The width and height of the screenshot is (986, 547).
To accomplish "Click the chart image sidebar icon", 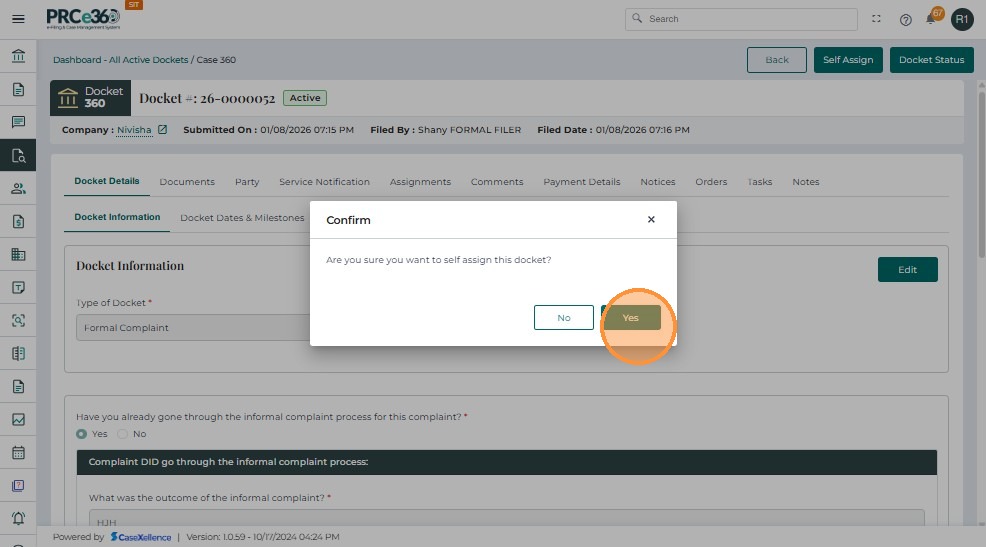I will point(18,419).
